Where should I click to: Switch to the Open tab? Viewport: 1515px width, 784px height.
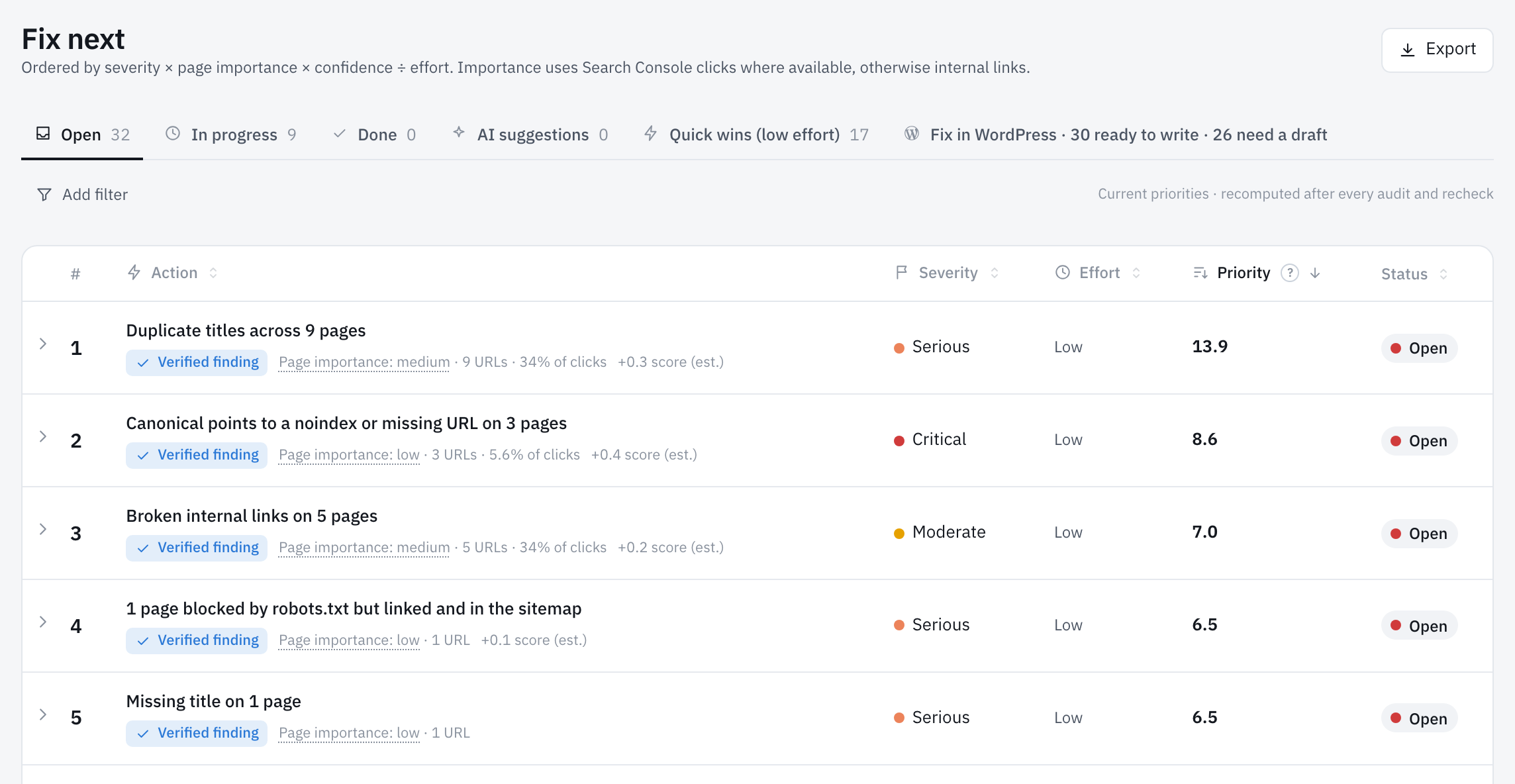coord(82,134)
